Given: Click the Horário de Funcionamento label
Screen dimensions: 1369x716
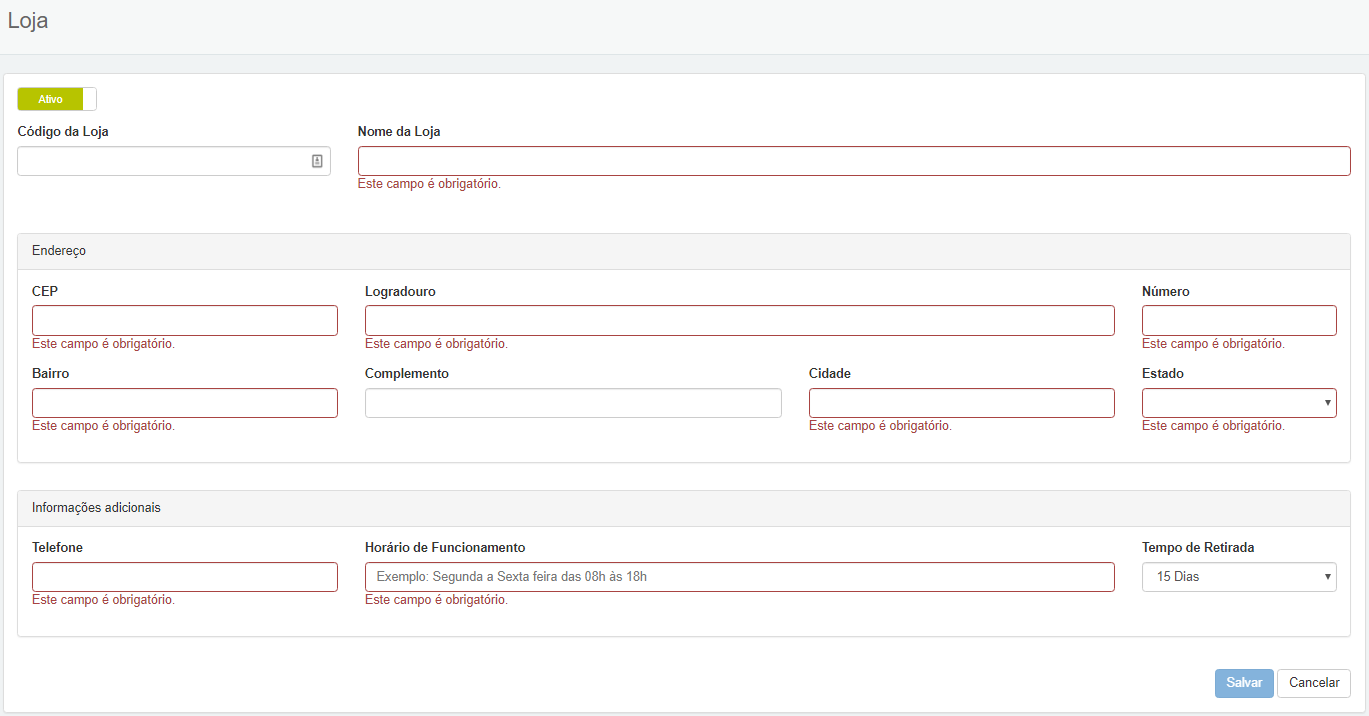Looking at the screenshot, I should [x=445, y=548].
